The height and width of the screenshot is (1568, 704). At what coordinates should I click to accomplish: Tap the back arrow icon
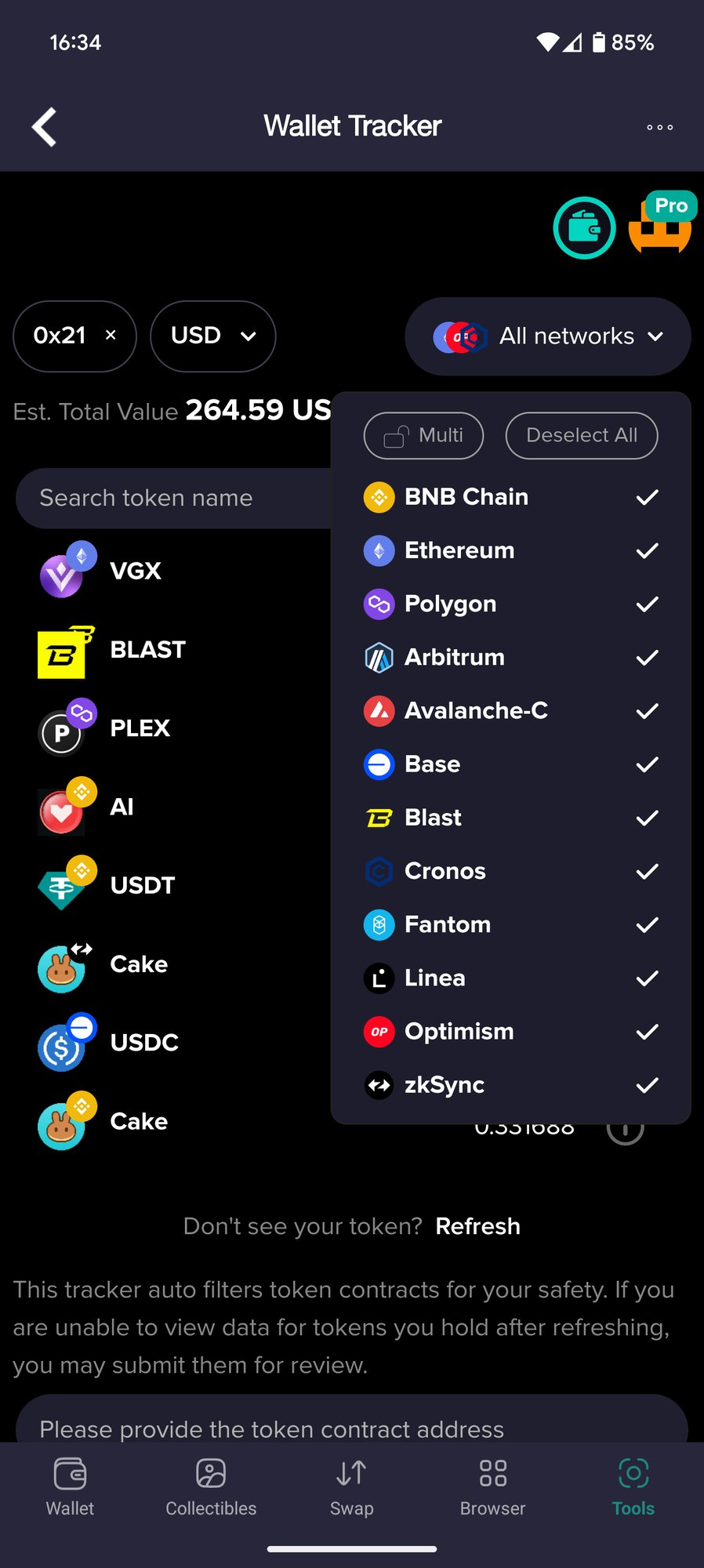(x=44, y=127)
